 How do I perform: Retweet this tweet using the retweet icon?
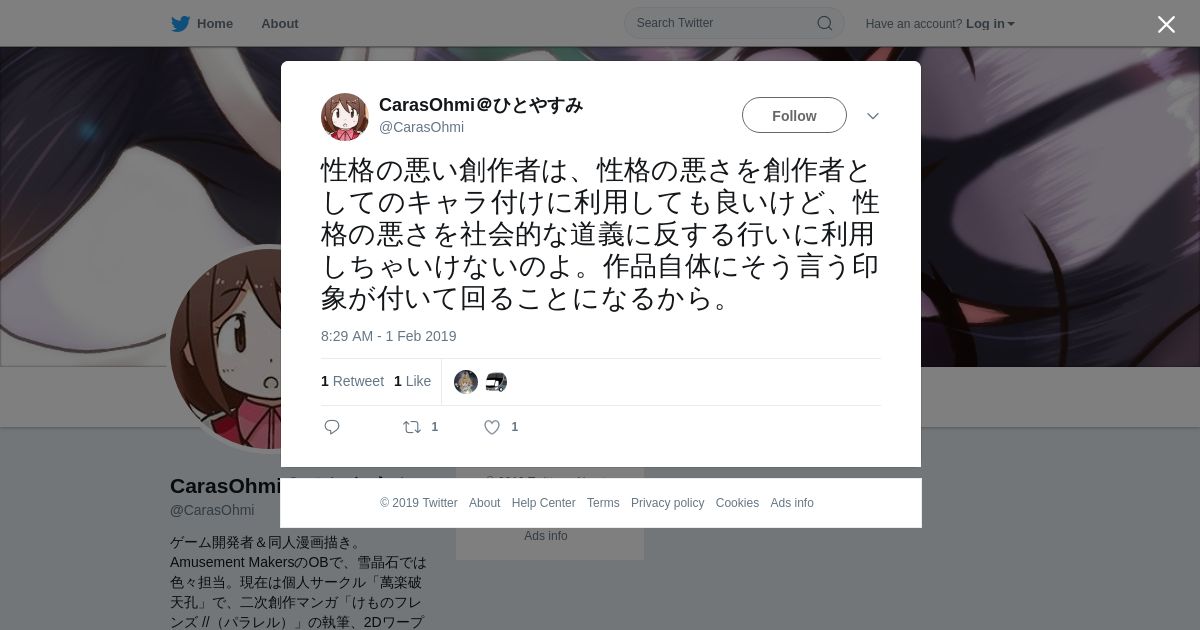tap(412, 427)
